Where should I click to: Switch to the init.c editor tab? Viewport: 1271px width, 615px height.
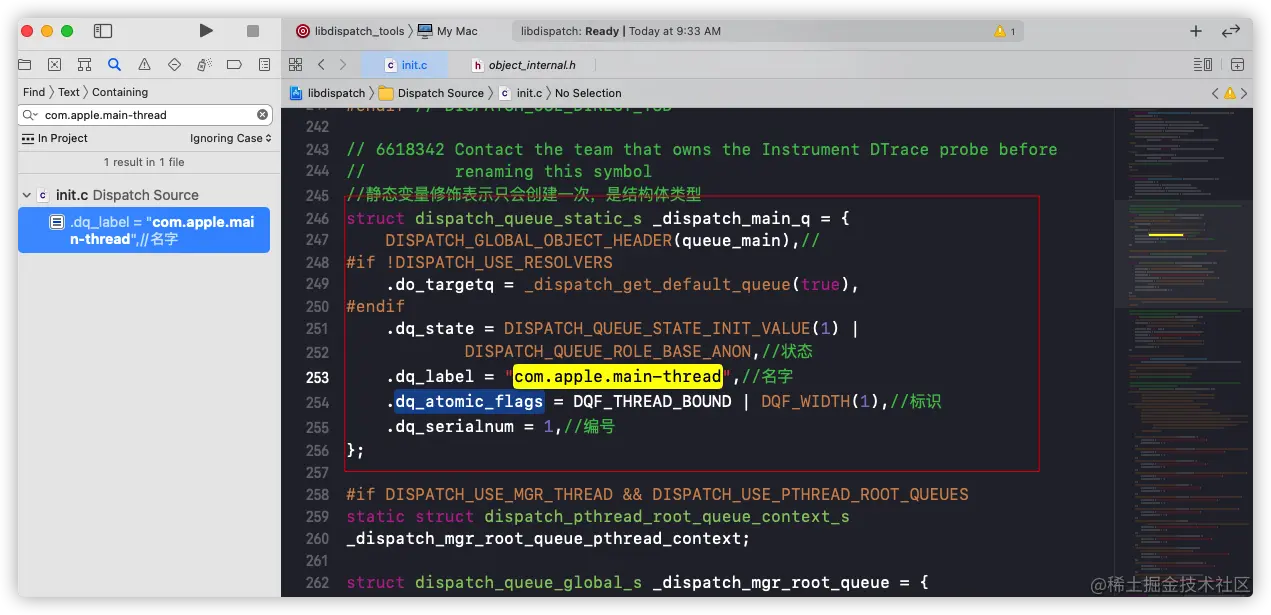tap(407, 65)
